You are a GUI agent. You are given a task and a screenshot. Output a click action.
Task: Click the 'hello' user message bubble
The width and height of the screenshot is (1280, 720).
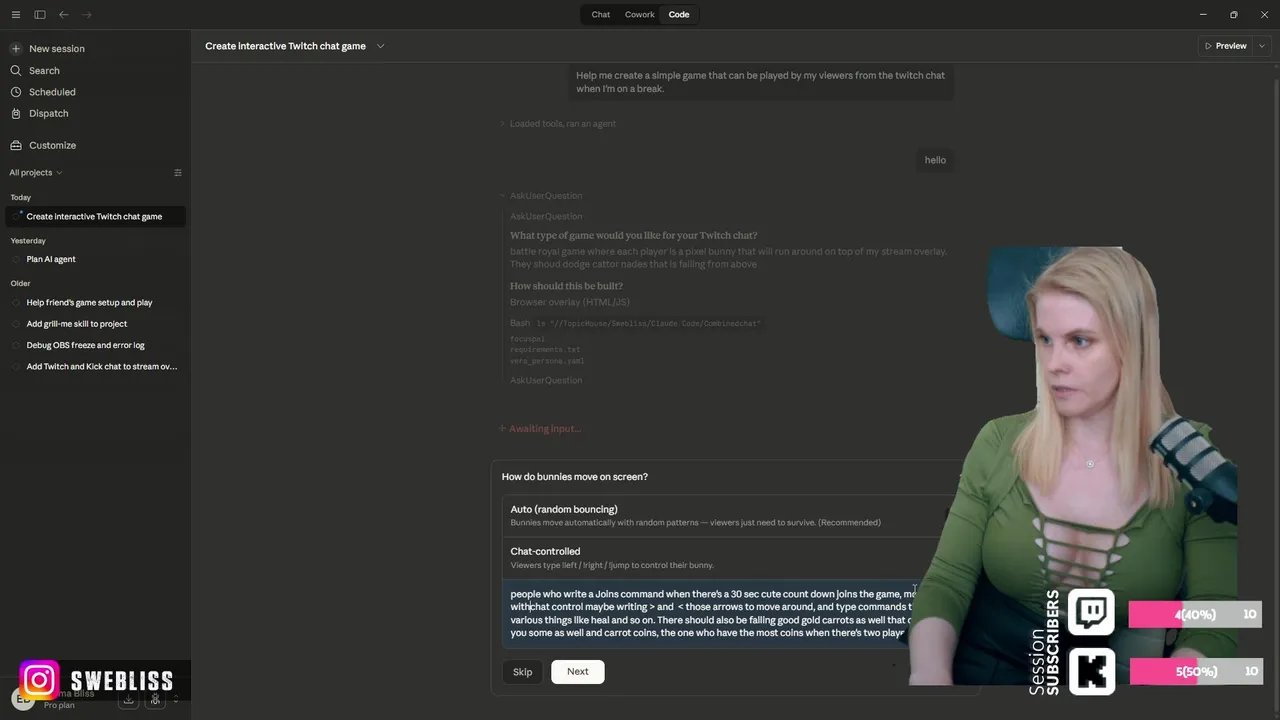[935, 160]
